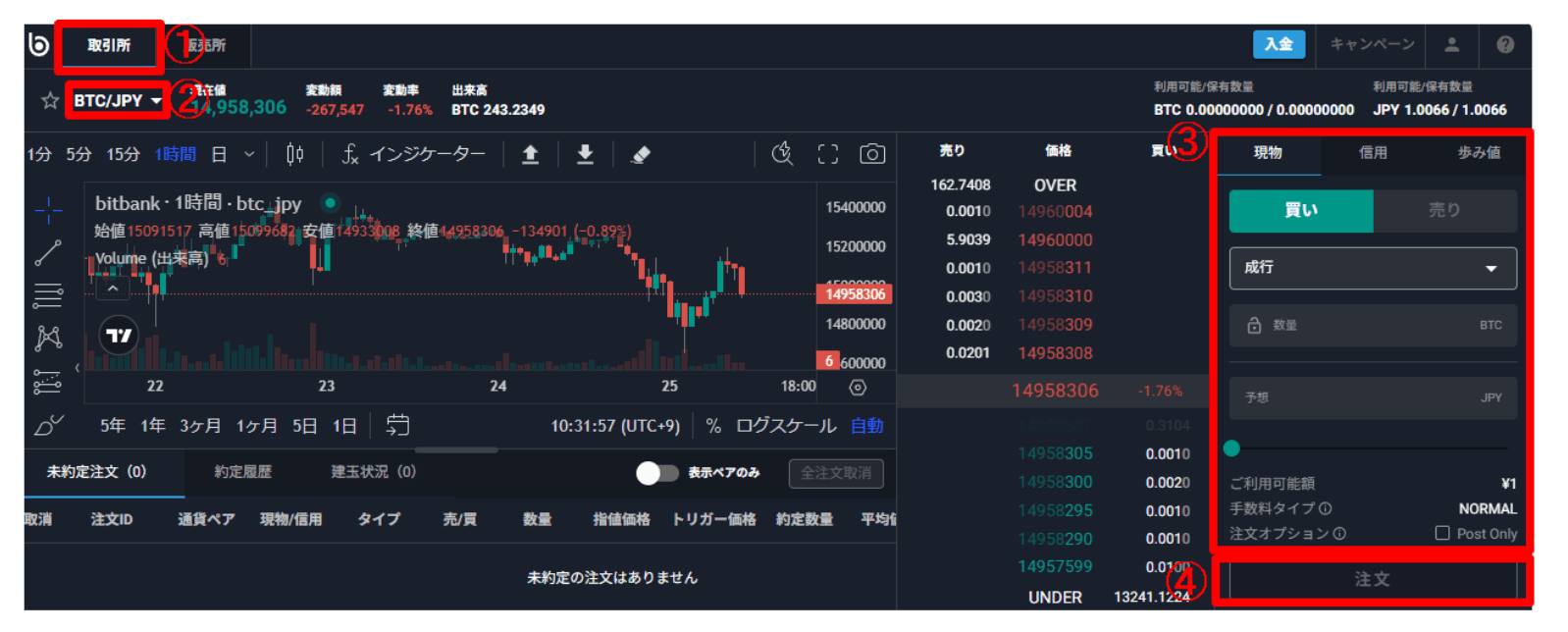Viewport: 1568px width, 632px height.
Task: Click the camera snapshot icon
Action: (871, 154)
